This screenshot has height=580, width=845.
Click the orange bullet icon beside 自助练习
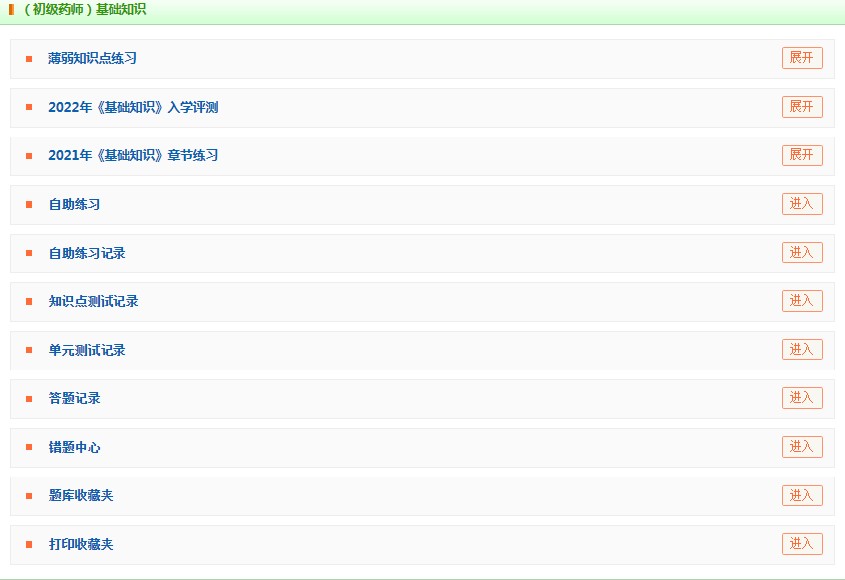click(29, 205)
